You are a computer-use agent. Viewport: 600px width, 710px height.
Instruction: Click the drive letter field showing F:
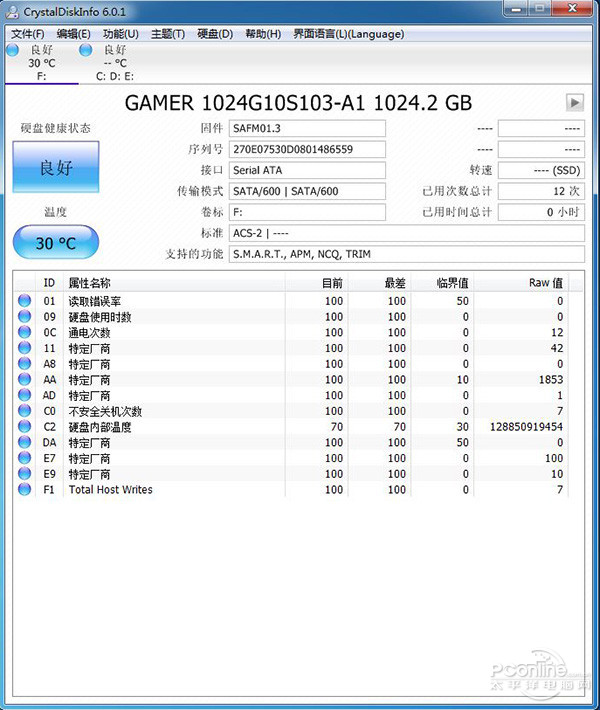click(307, 212)
